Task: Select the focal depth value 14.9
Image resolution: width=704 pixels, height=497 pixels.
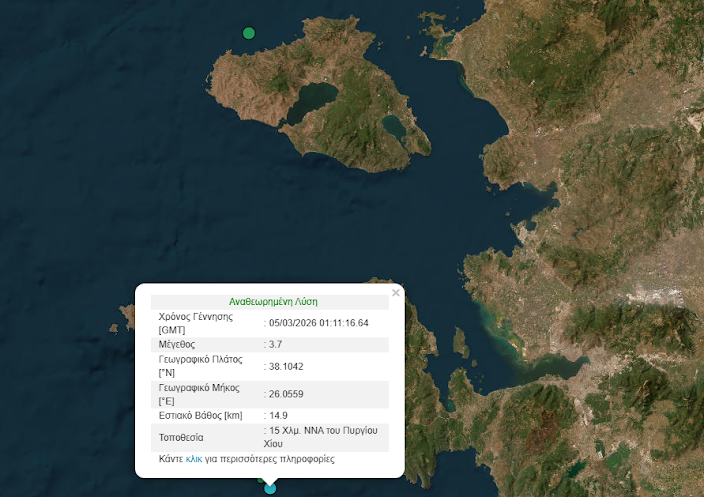Action: 277,415
